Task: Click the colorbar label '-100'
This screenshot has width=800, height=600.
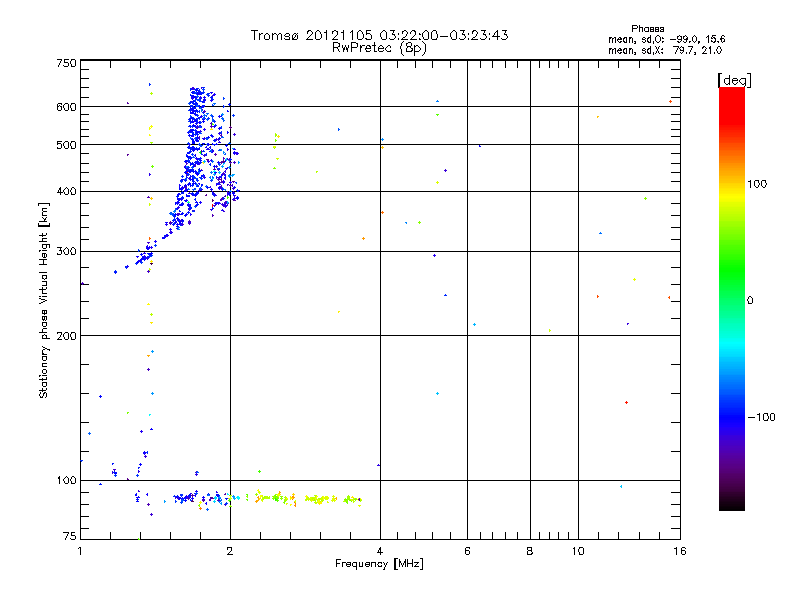Action: (761, 417)
